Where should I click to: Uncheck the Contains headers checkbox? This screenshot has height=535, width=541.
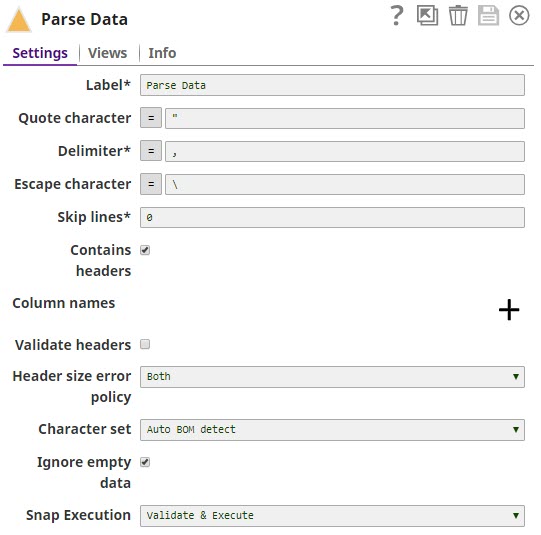tap(145, 250)
